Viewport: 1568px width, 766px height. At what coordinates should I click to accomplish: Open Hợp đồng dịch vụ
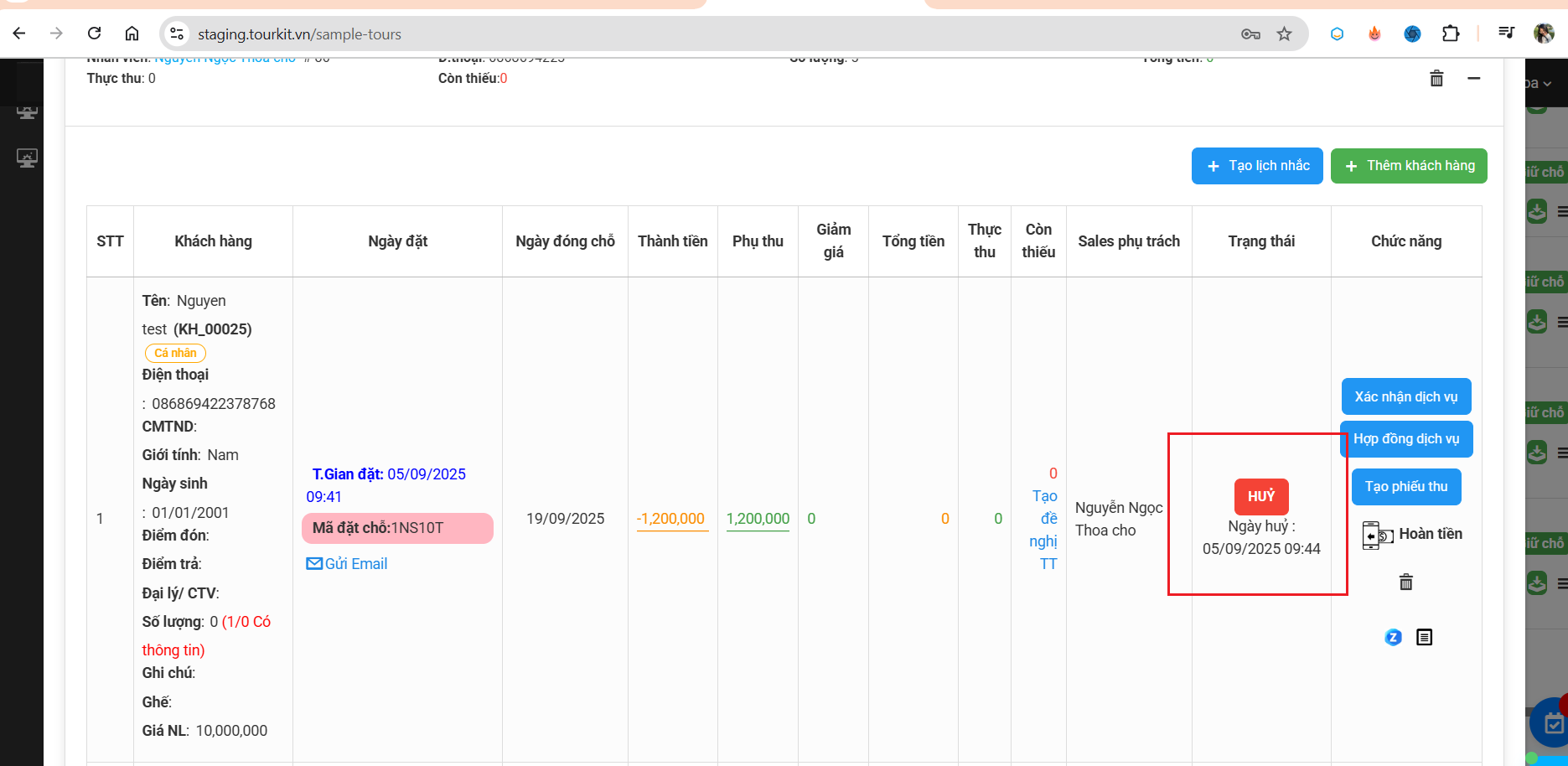(1405, 439)
